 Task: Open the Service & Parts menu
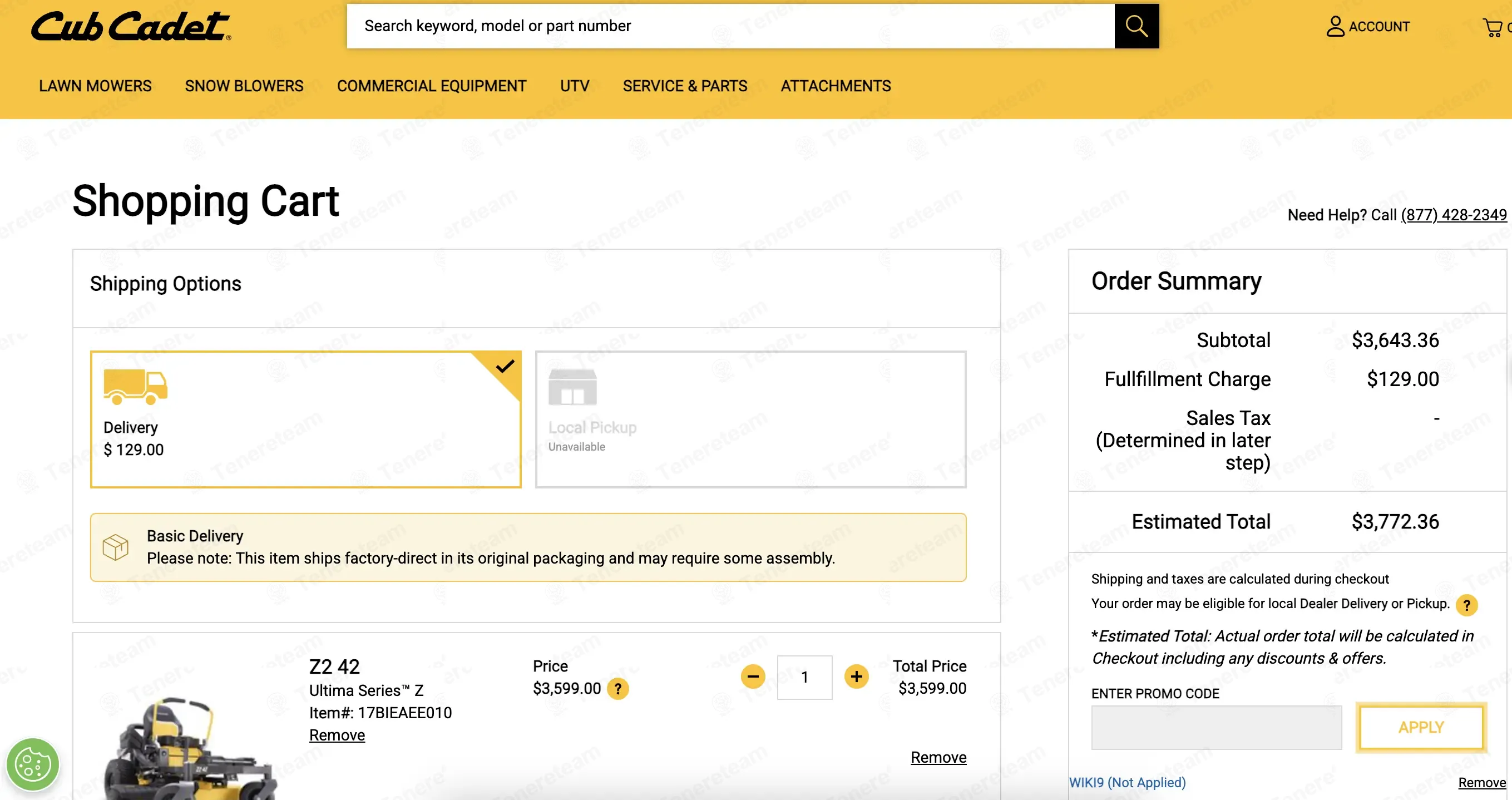(x=685, y=86)
